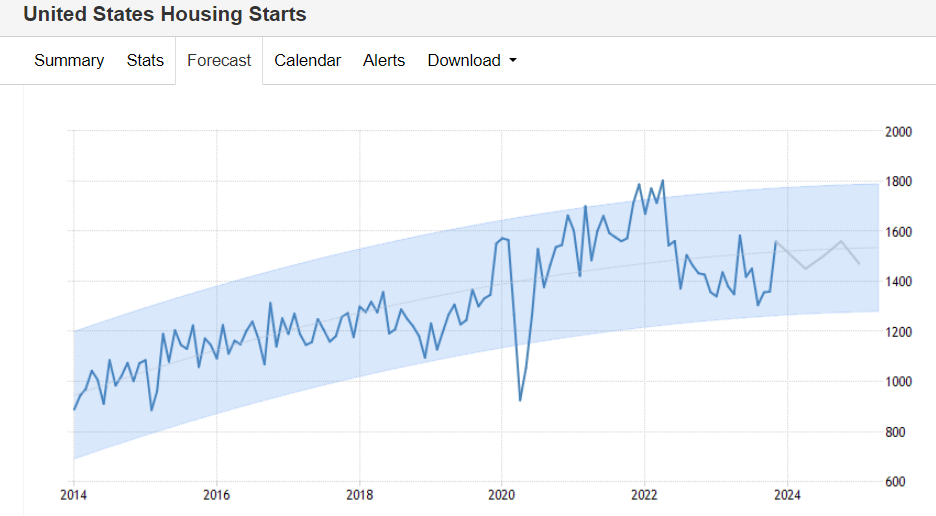Switch to the Stats tab
Image resolution: width=936 pixels, height=516 pixels.
tap(145, 61)
